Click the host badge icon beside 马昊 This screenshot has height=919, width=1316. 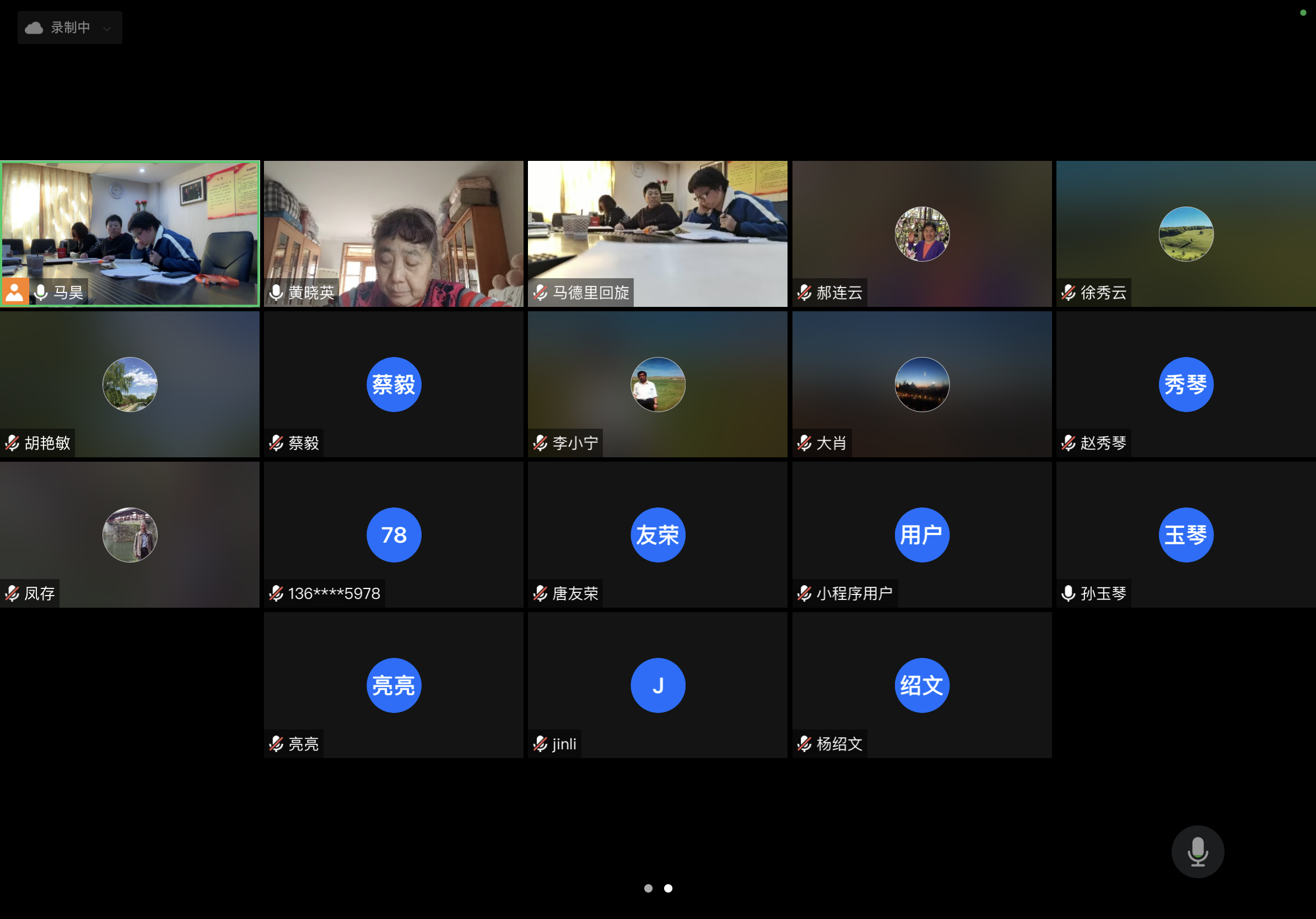pos(14,292)
